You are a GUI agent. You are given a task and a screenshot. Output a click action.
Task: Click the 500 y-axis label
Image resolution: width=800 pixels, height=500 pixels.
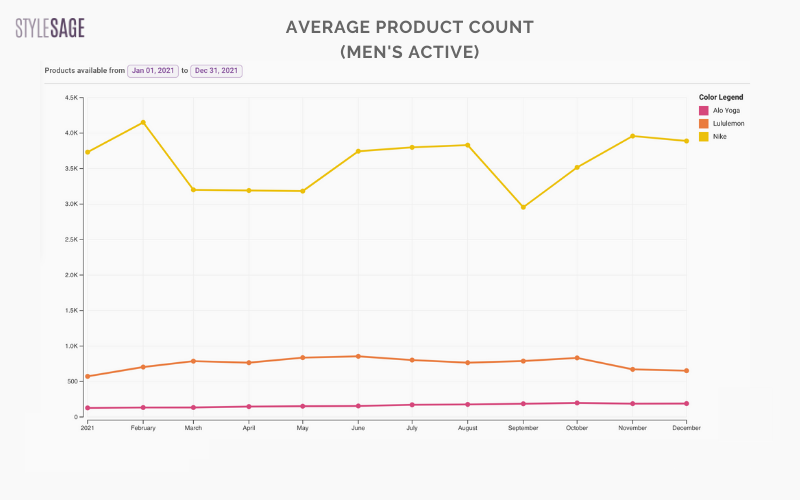(x=72, y=382)
